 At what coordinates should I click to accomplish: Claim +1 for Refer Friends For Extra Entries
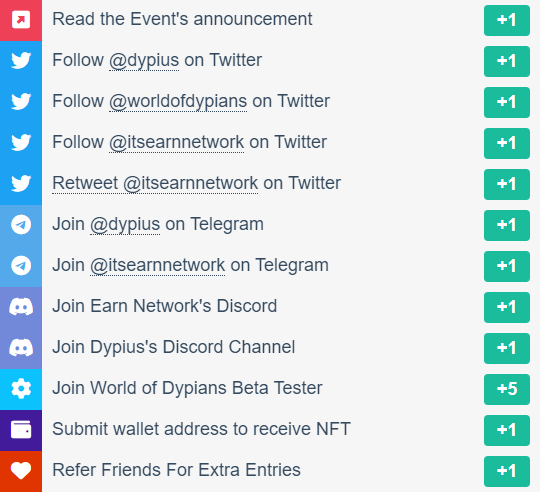507,471
